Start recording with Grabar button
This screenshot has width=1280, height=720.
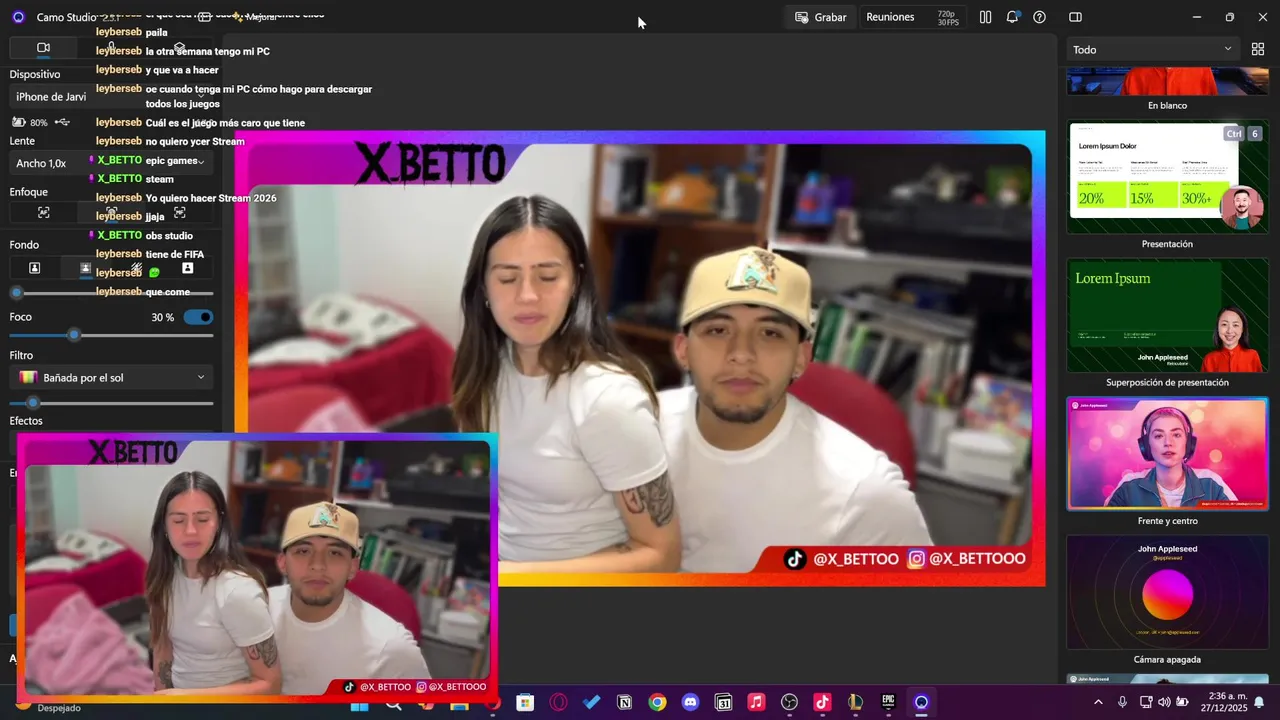(821, 17)
